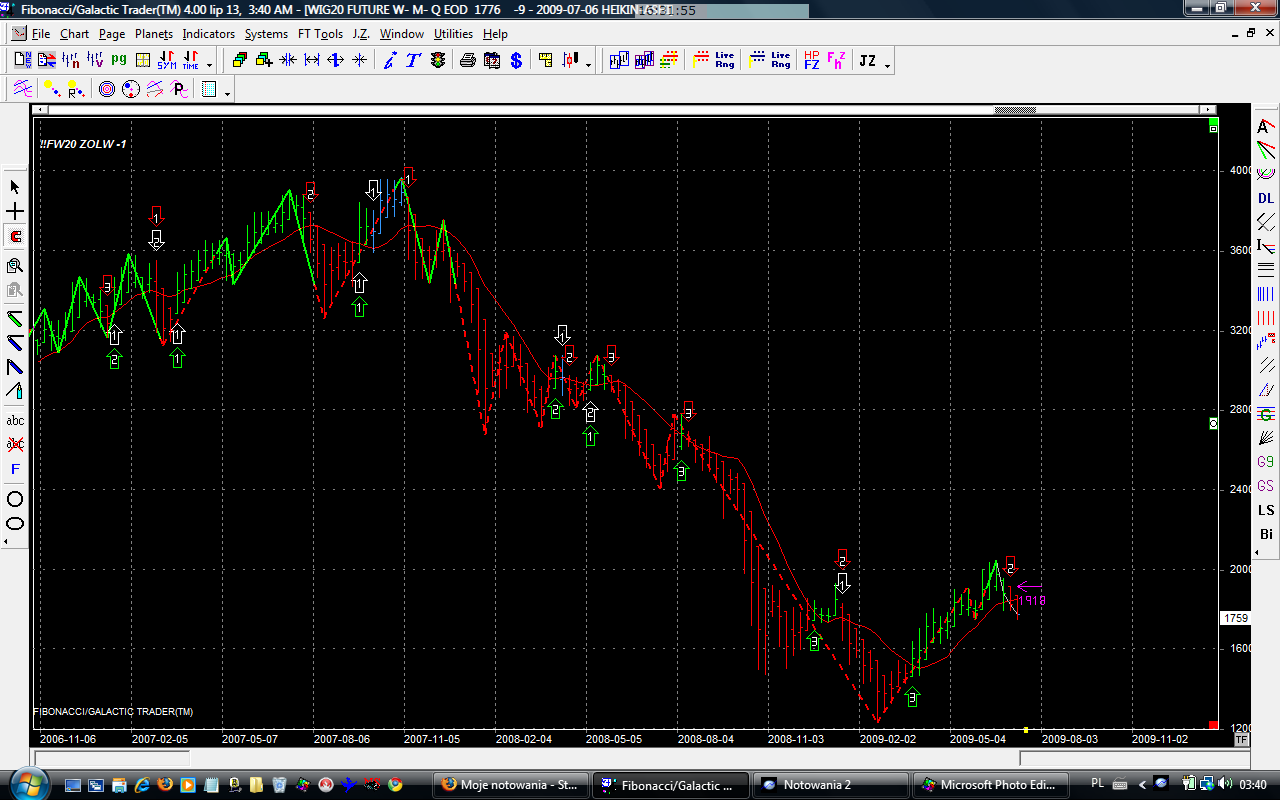Open the Indicators menu
Viewport: 1280px width, 800px height.
(208, 34)
